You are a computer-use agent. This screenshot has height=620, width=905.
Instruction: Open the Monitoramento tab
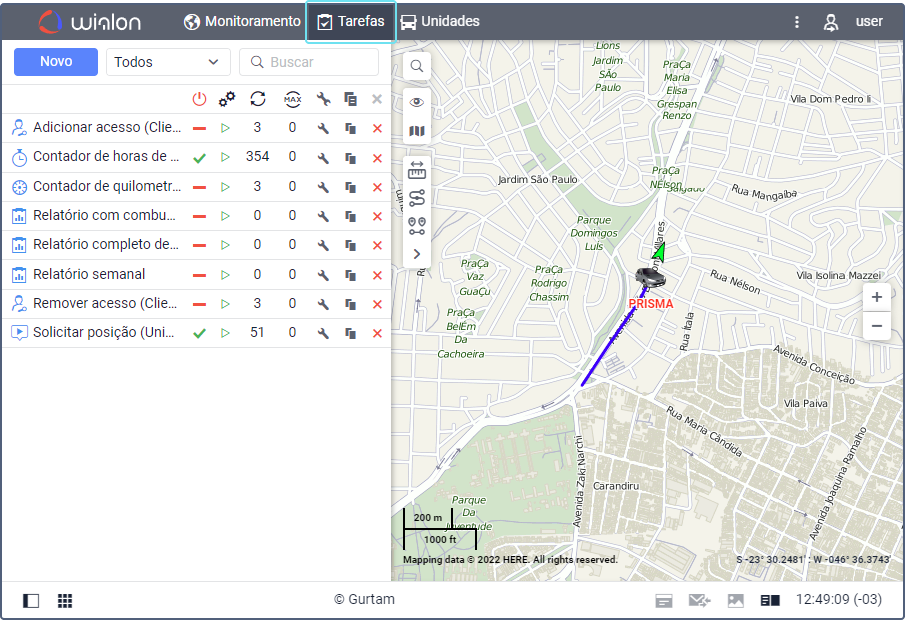click(242, 21)
